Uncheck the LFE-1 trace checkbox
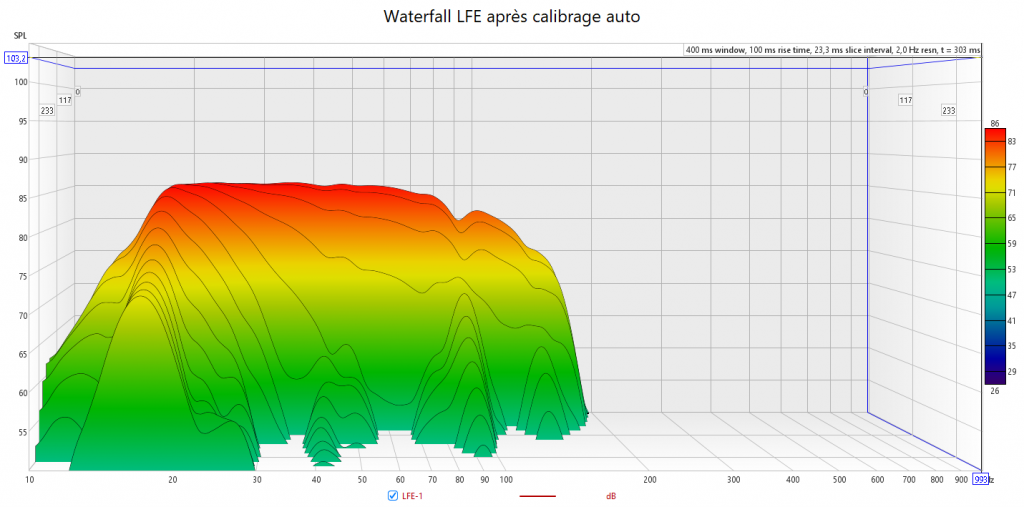 [x=393, y=496]
